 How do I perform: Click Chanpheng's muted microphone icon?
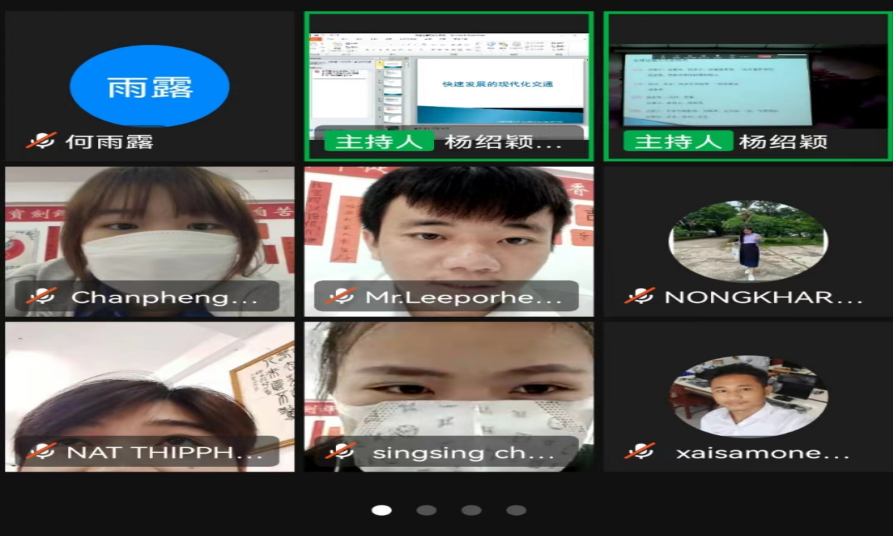pos(41,297)
